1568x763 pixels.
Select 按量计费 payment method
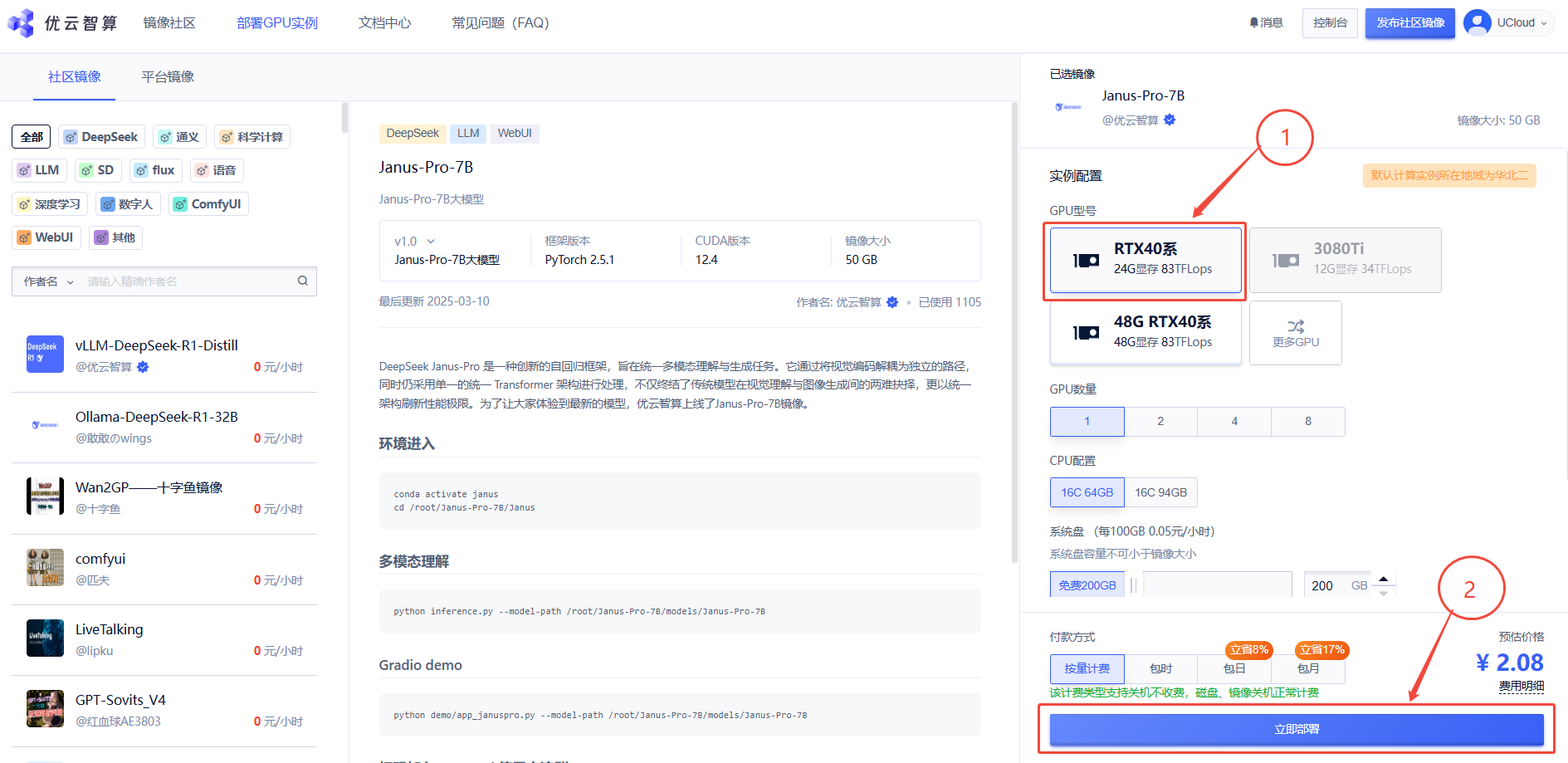1087,668
